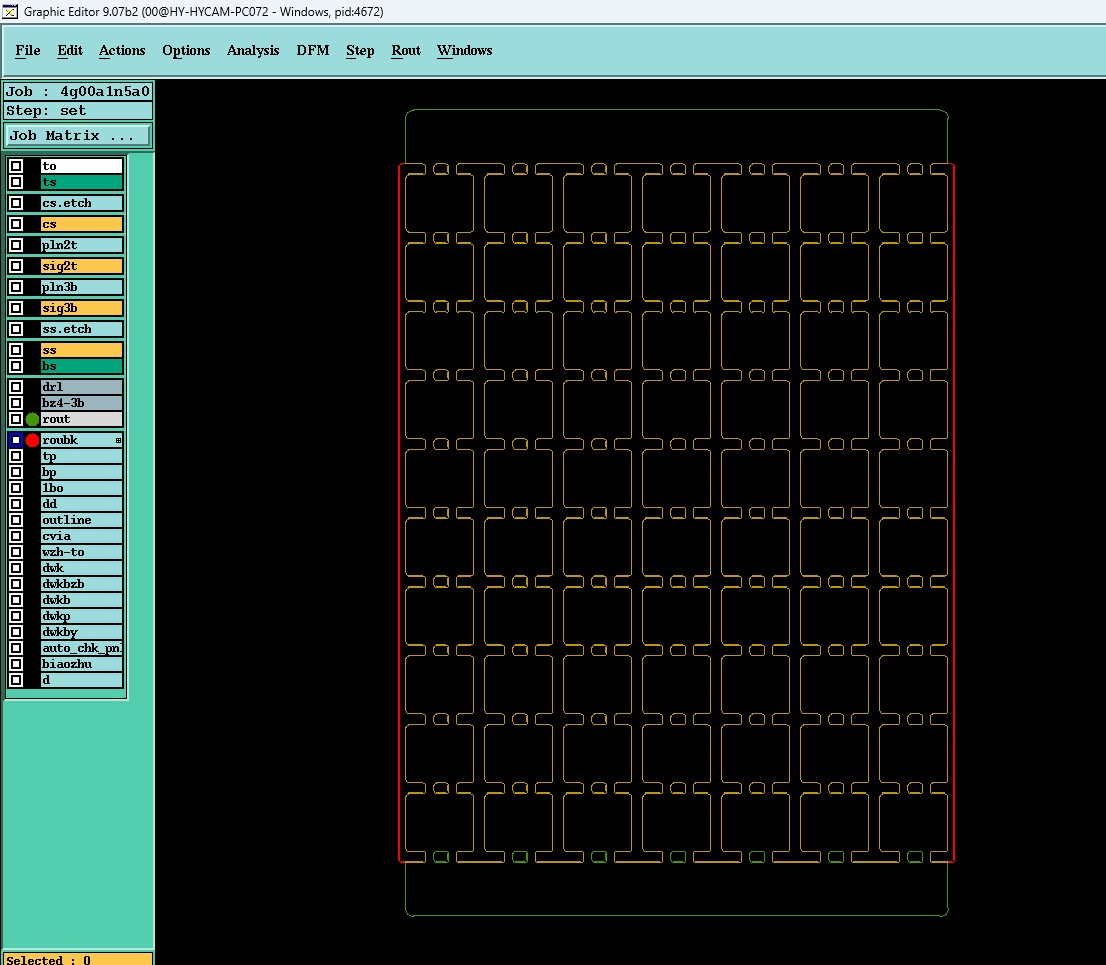Select the tp layer name
The width and height of the screenshot is (1106, 965).
(82, 457)
